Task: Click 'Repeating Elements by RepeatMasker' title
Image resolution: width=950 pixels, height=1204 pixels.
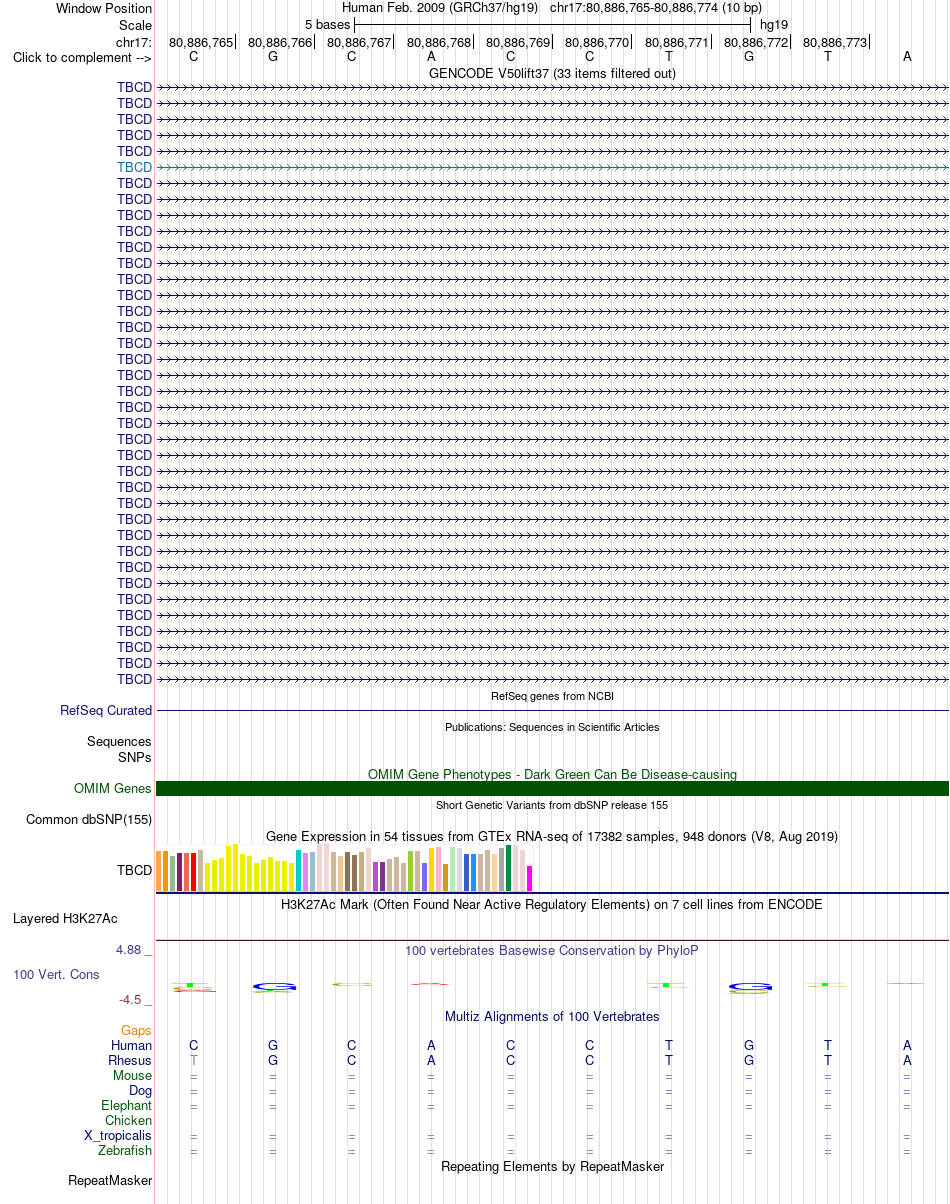Action: (552, 1167)
